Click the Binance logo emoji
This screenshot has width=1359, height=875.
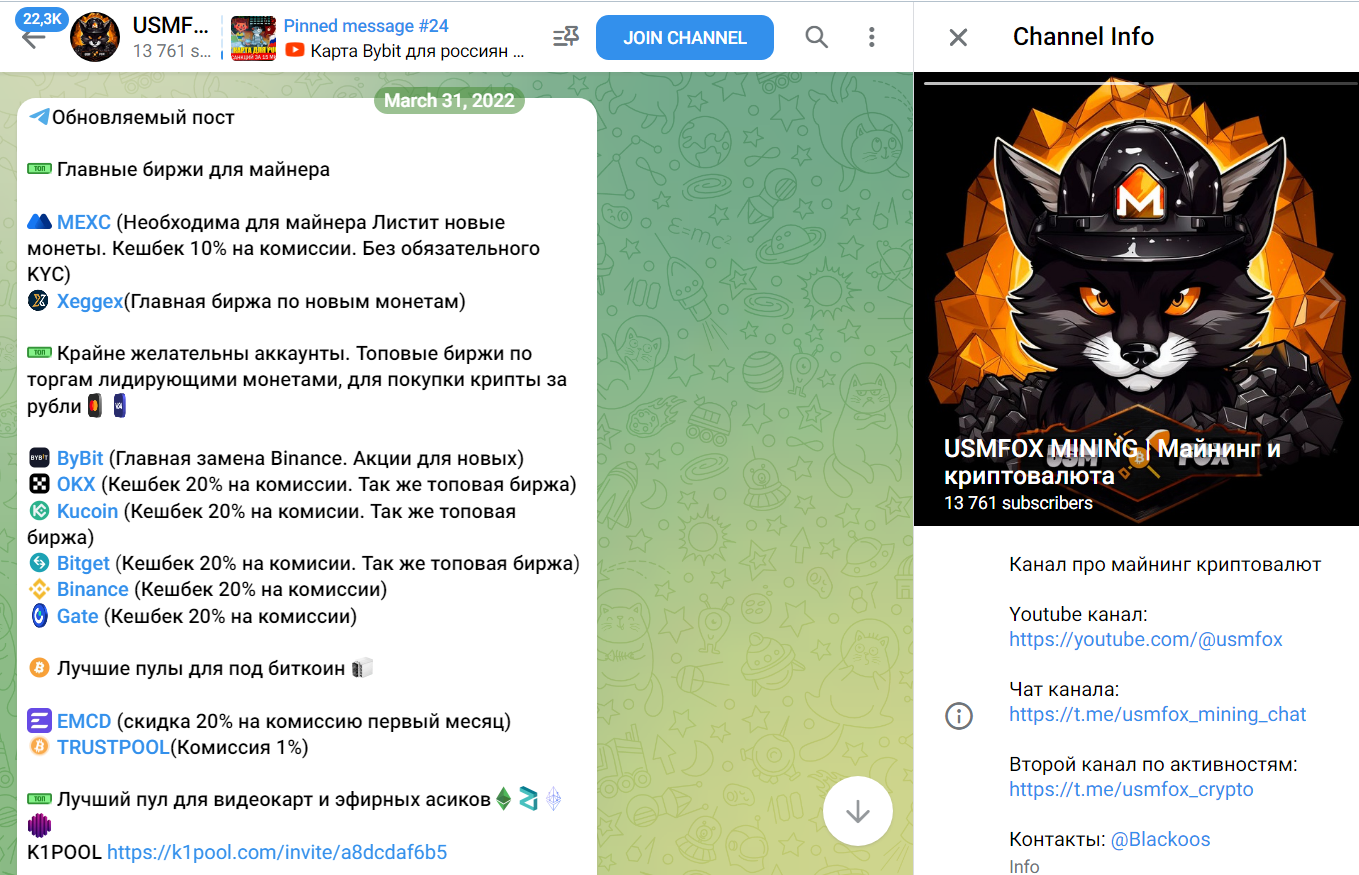point(39,589)
